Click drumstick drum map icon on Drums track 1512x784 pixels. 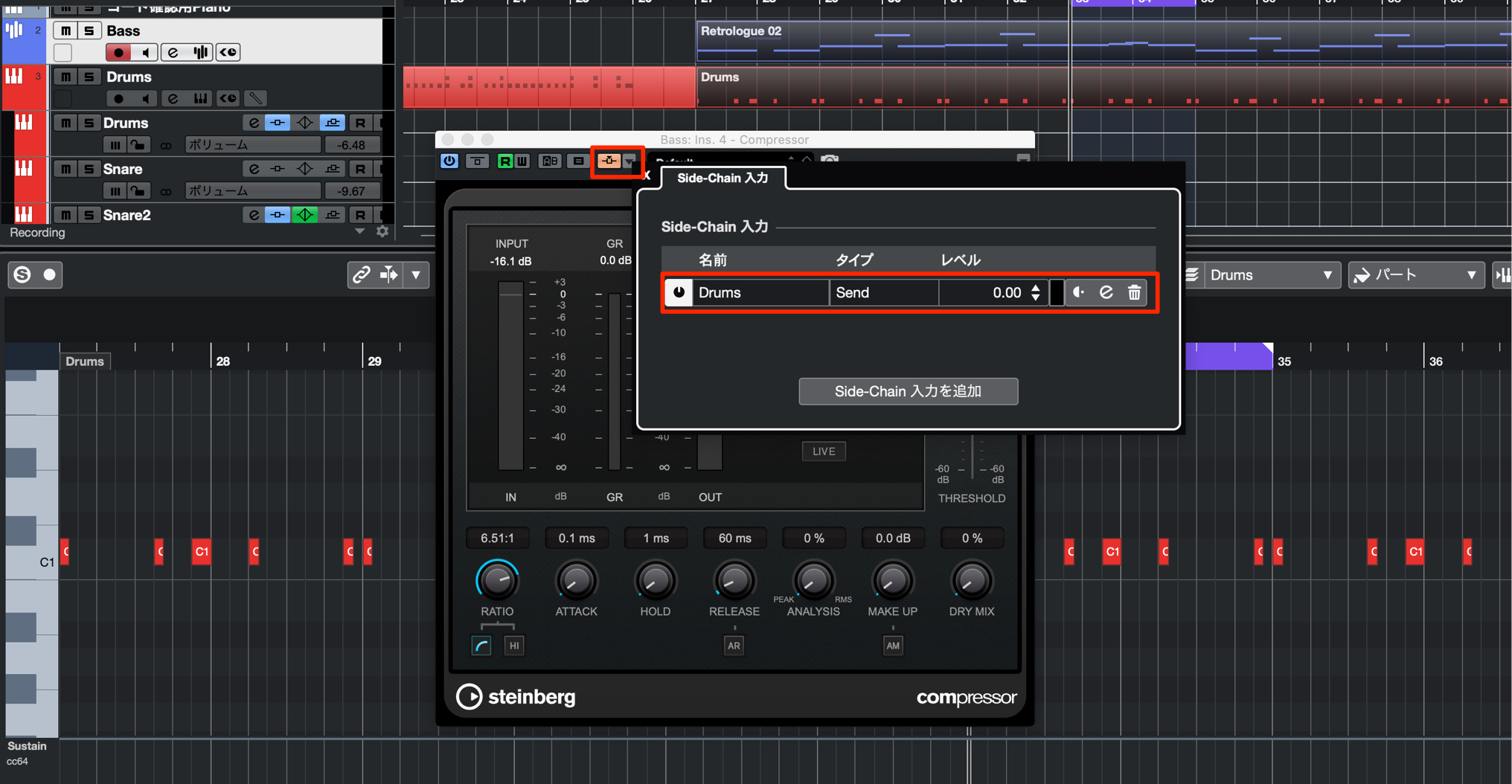(x=255, y=98)
